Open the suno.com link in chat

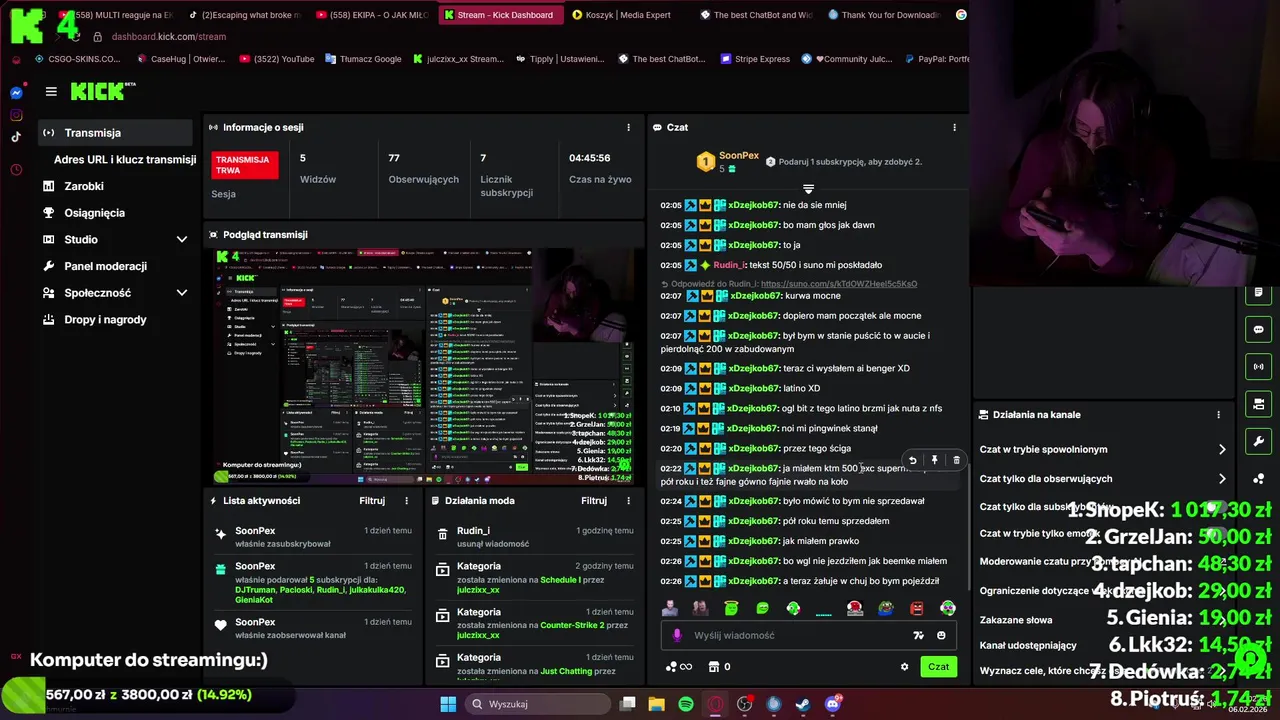(x=838, y=284)
